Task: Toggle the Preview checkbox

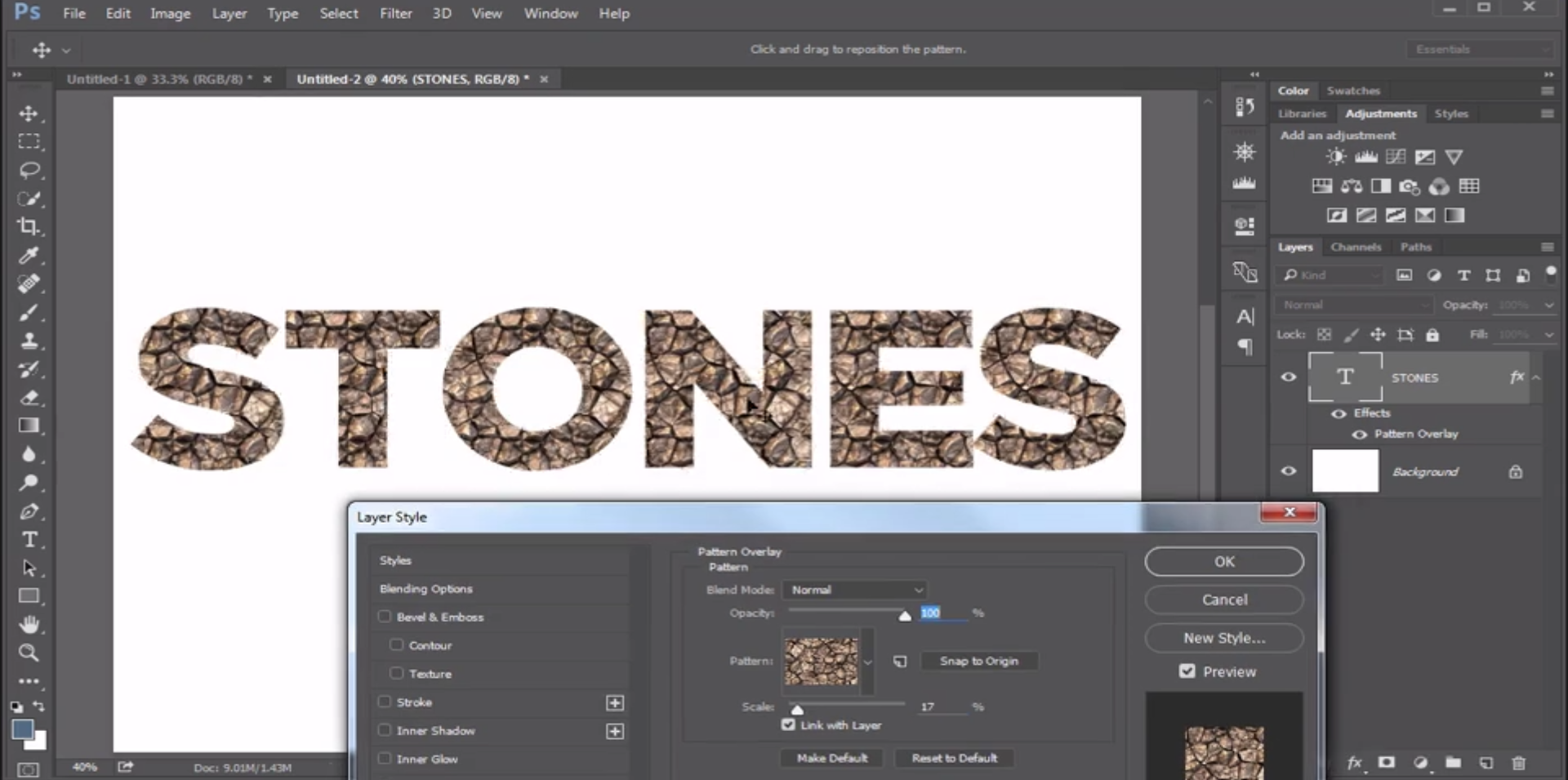Action: (x=1187, y=671)
